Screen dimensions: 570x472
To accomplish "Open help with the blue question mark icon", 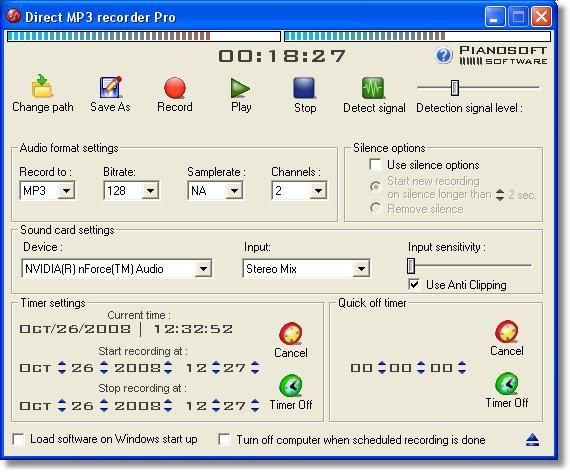I will pos(444,56).
